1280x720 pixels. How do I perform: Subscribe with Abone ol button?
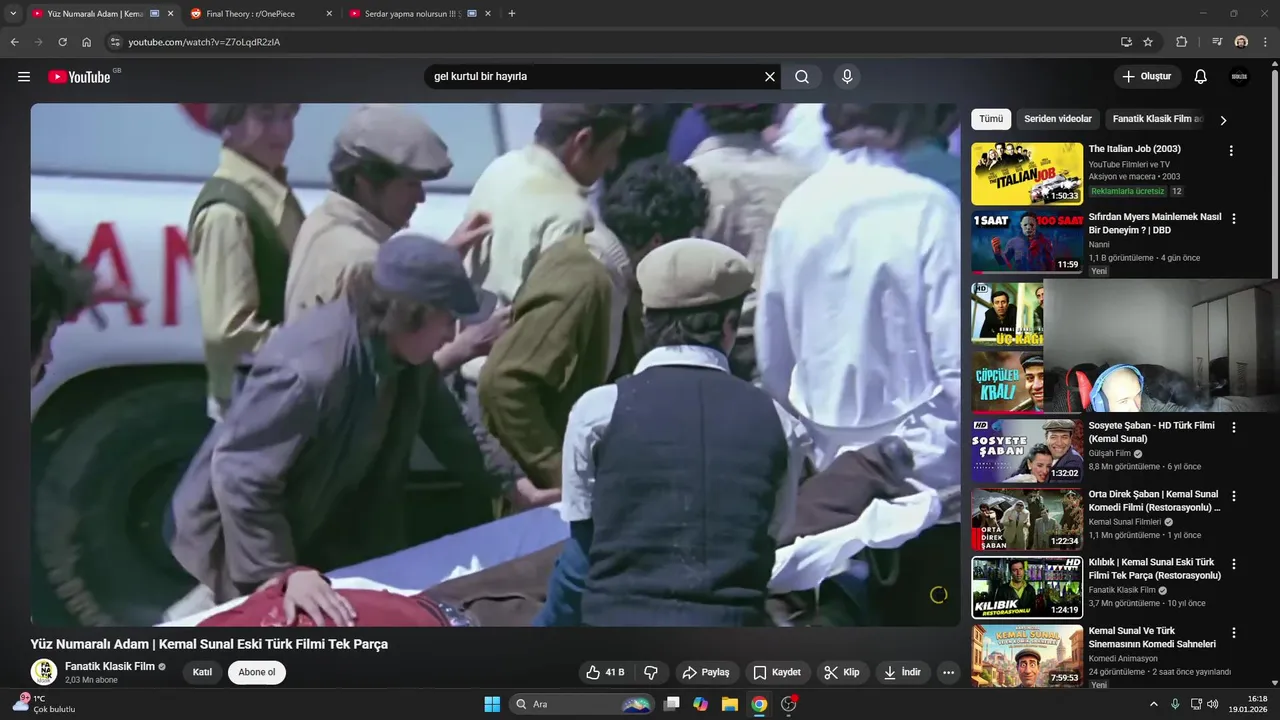coord(257,672)
